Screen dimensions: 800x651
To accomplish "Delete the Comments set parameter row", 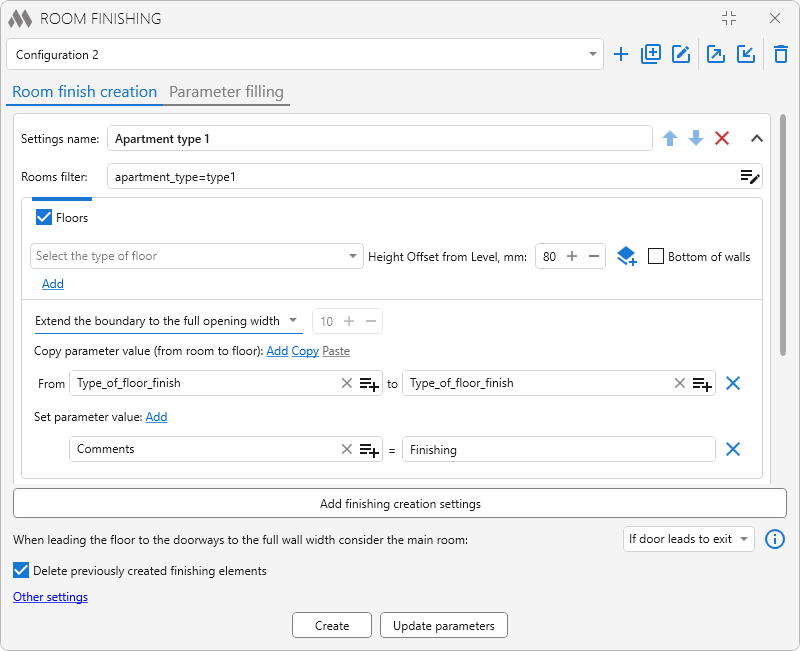I will pos(733,449).
